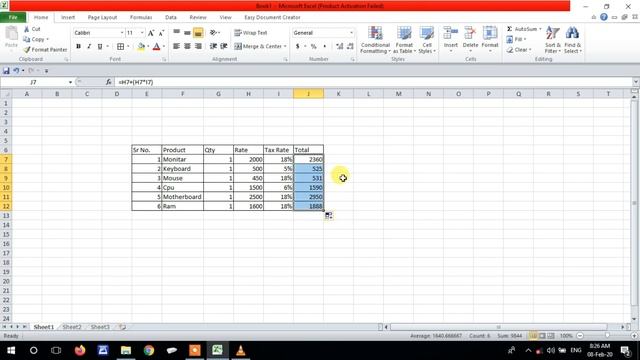Open Windows Start menu

(x=11, y=350)
